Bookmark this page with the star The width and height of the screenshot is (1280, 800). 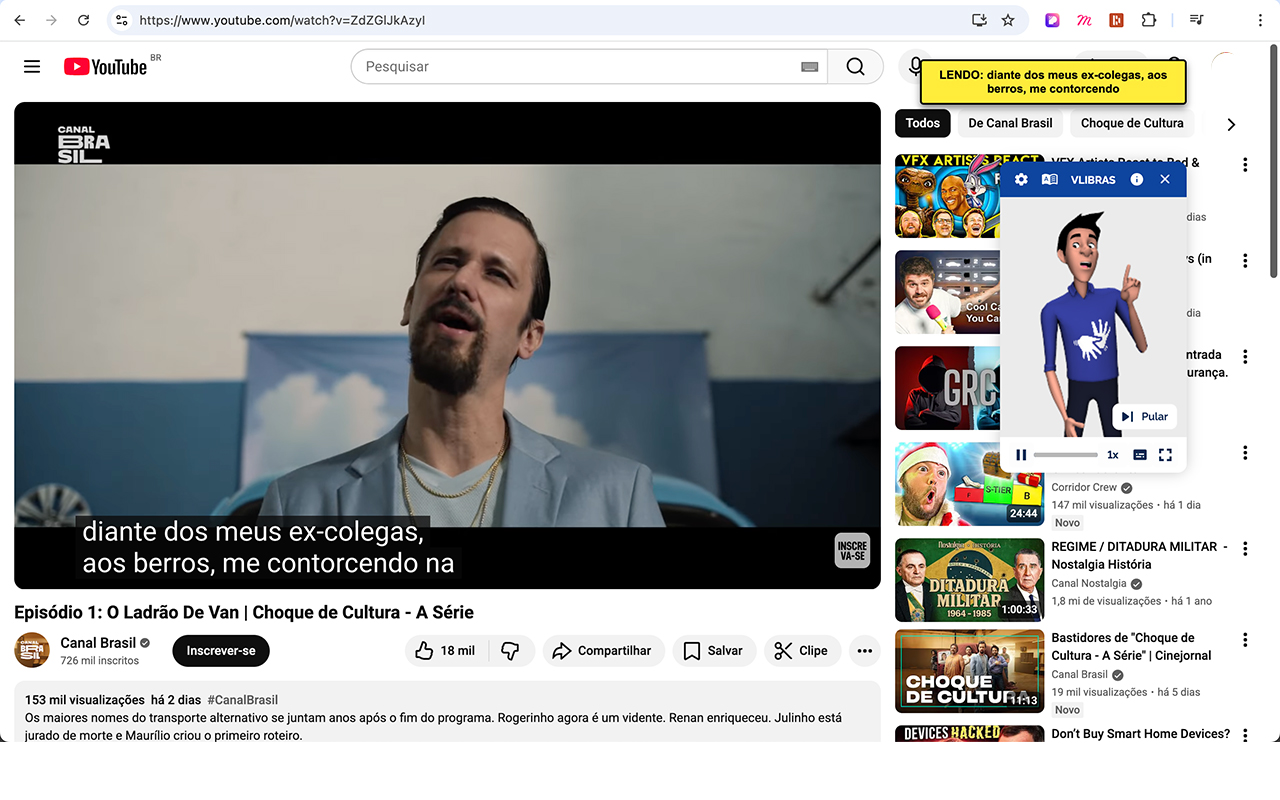(1008, 20)
